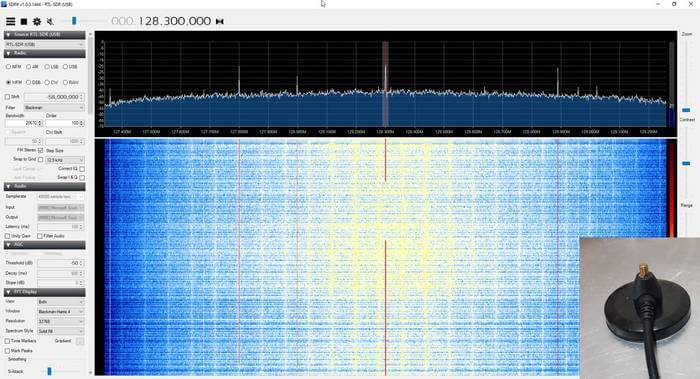Stop the radio with stop button
The width and height of the screenshot is (700, 379).
tap(24, 21)
